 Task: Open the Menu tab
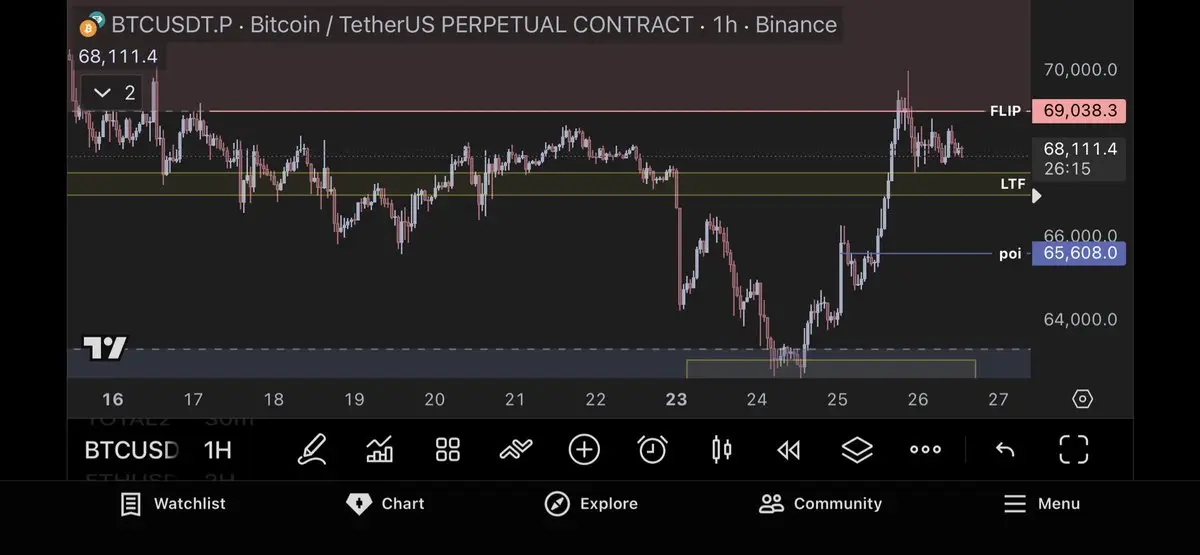[1041, 504]
